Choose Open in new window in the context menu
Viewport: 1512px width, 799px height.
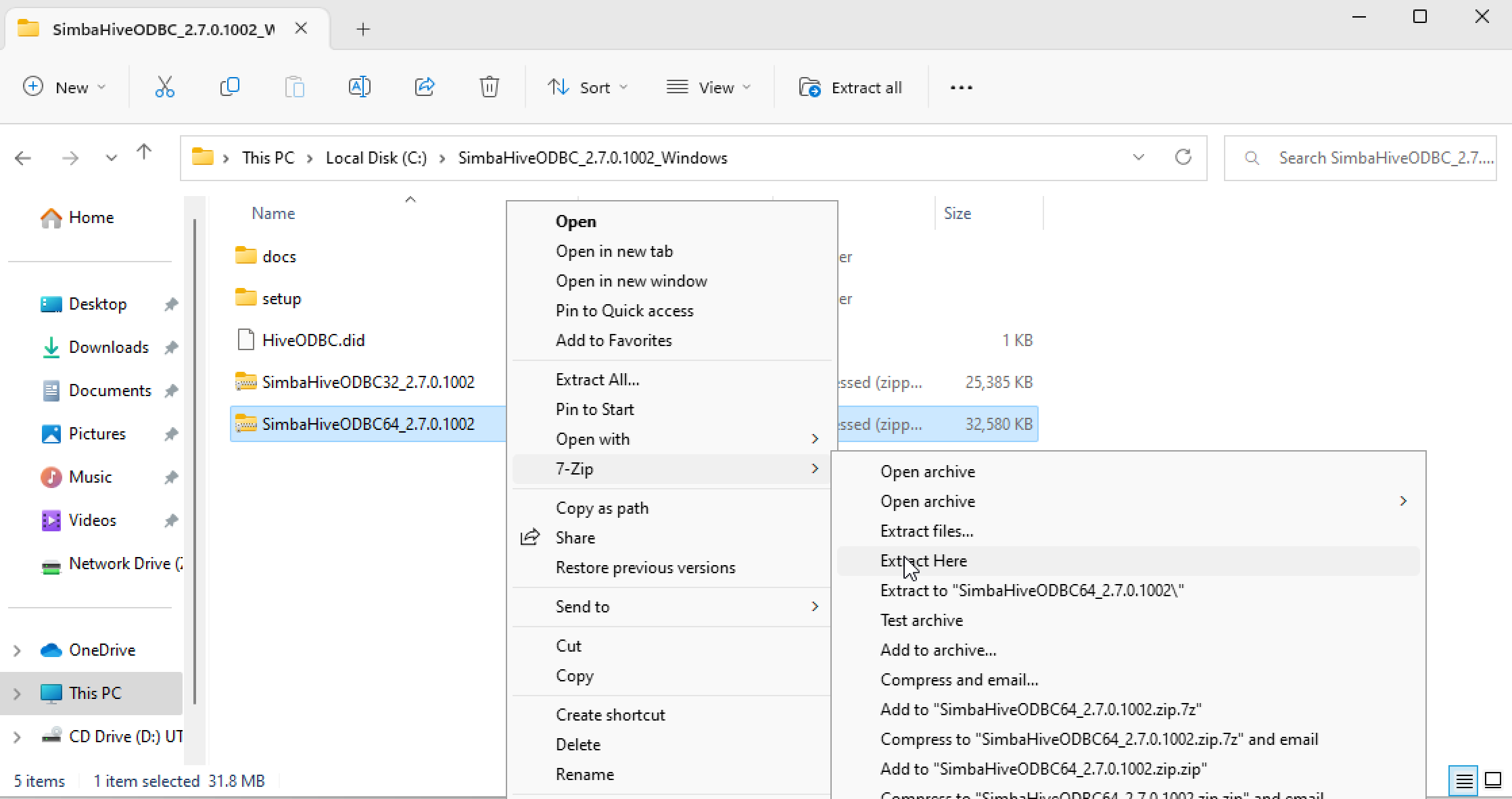pos(672,281)
